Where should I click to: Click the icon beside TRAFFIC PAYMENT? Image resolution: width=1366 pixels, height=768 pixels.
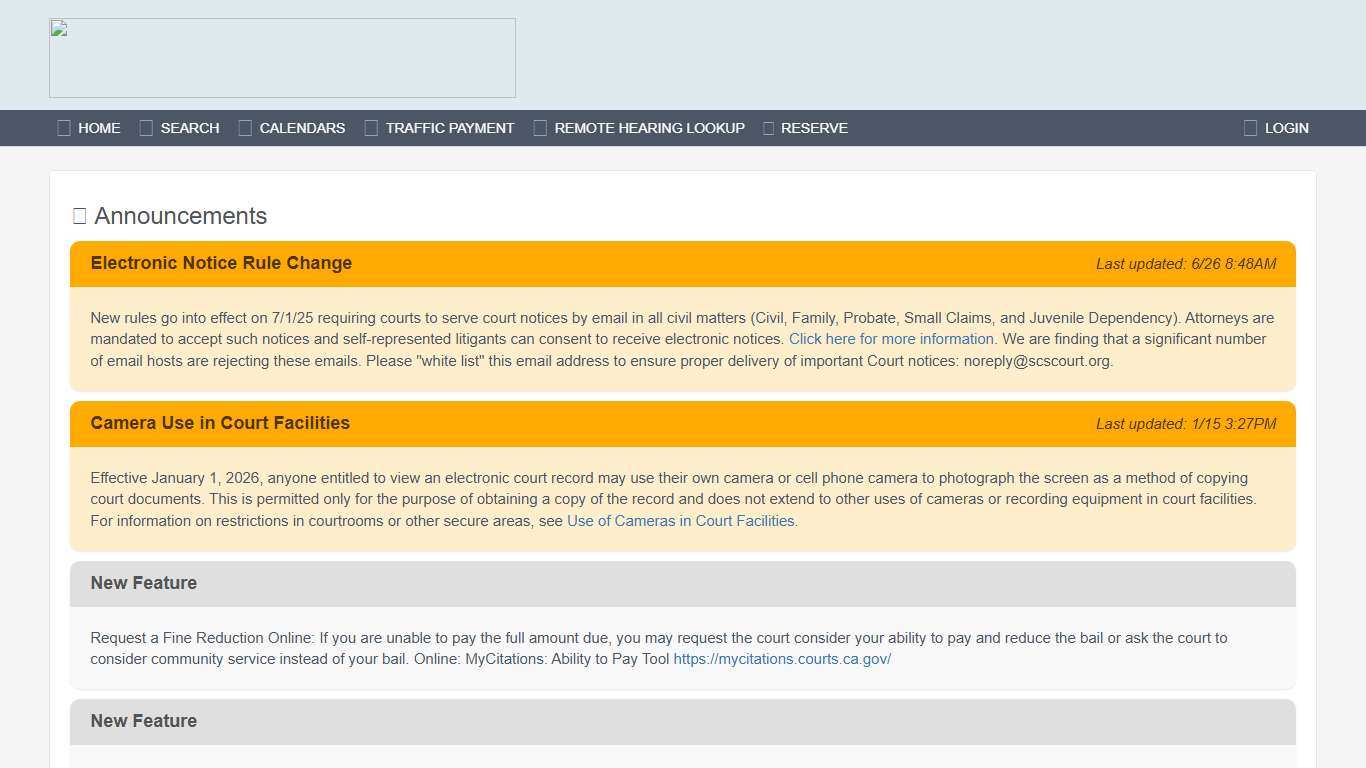click(x=371, y=128)
